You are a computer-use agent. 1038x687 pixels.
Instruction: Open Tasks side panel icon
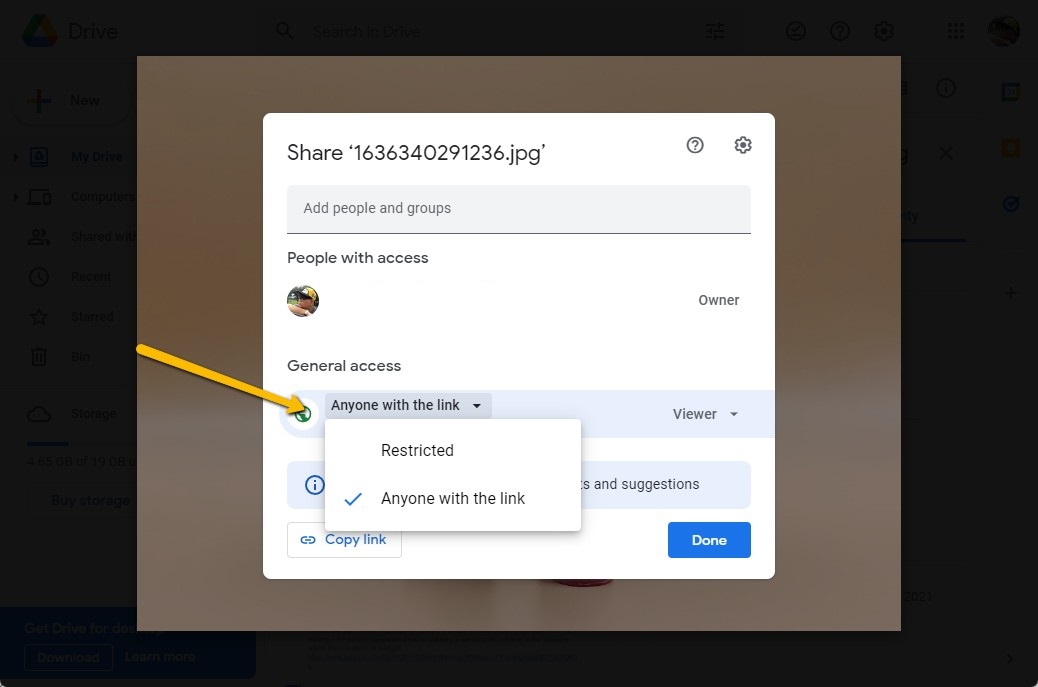(1010, 204)
